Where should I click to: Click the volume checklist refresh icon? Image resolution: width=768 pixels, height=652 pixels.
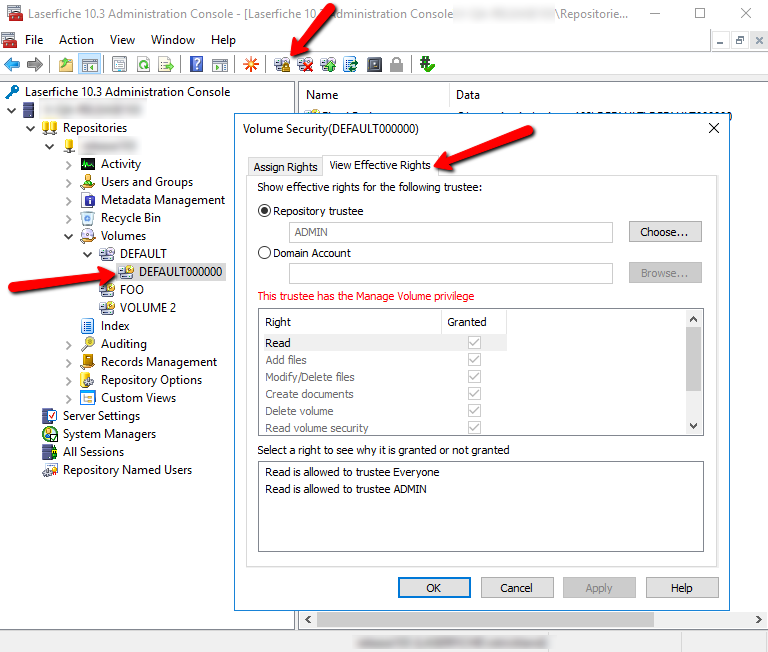coord(351,64)
